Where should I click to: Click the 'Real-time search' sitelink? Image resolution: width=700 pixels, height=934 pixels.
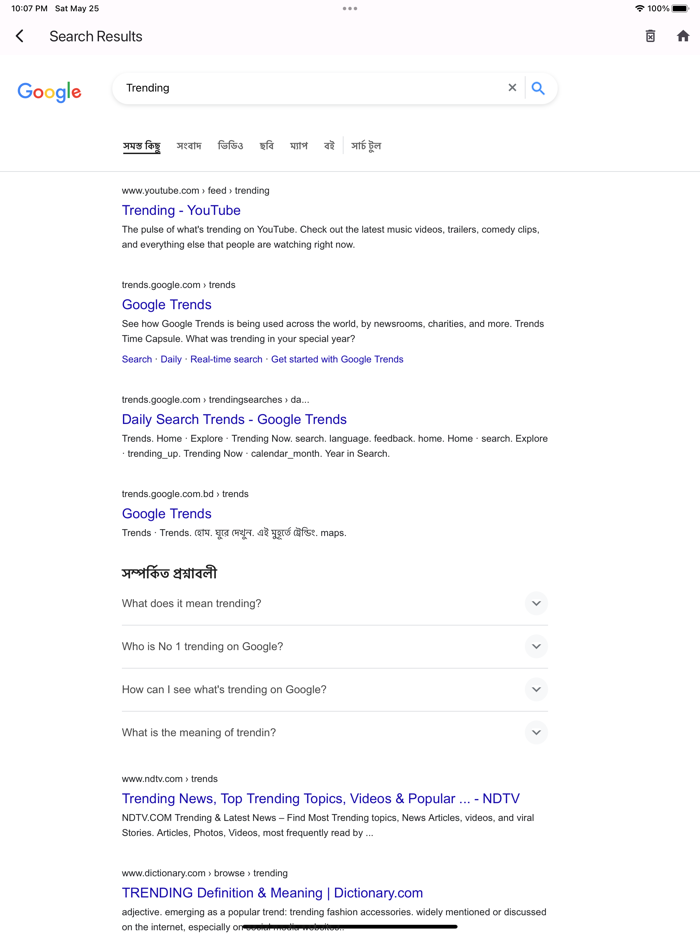point(227,359)
